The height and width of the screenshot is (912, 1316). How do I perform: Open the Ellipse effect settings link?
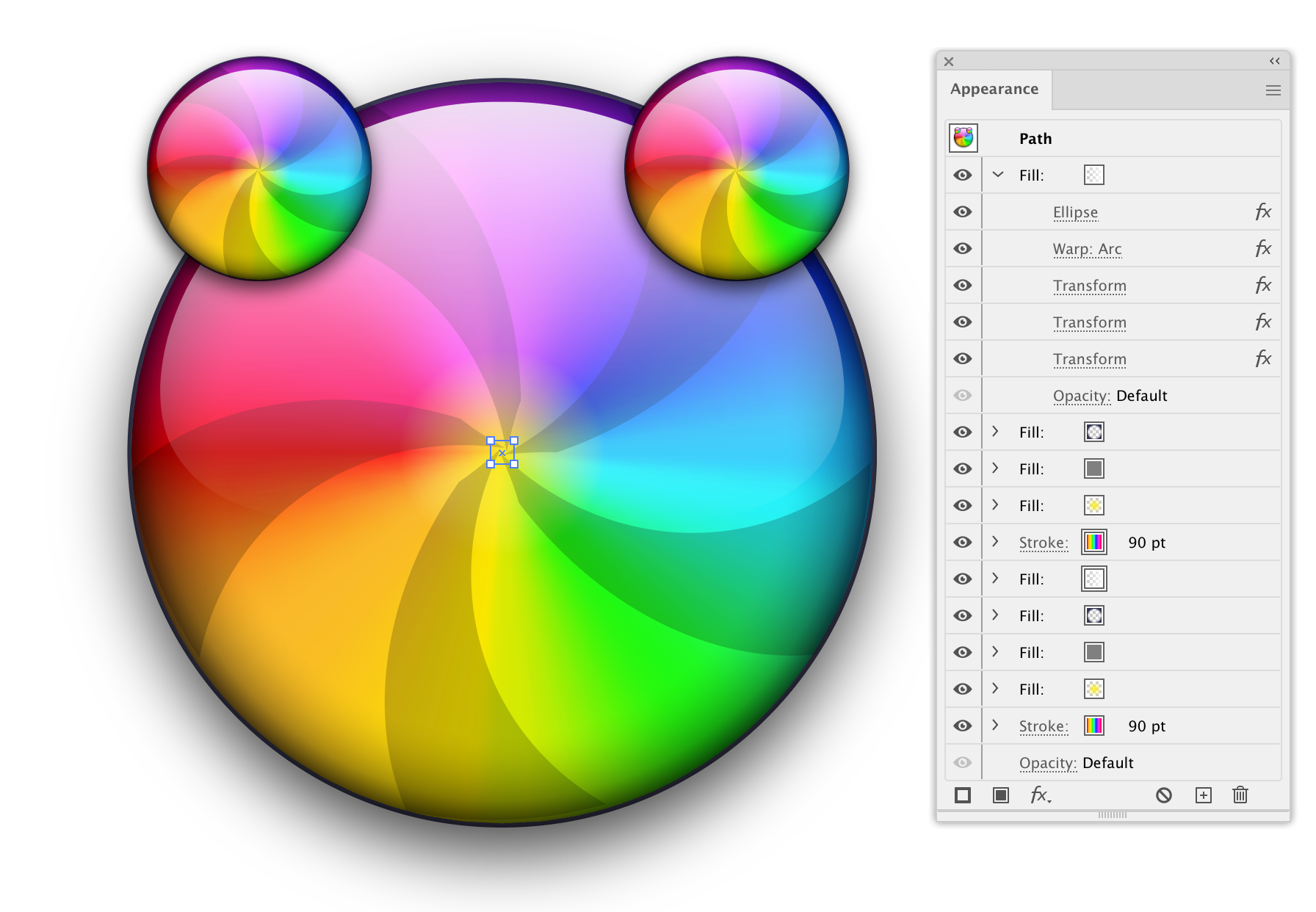click(x=1075, y=212)
